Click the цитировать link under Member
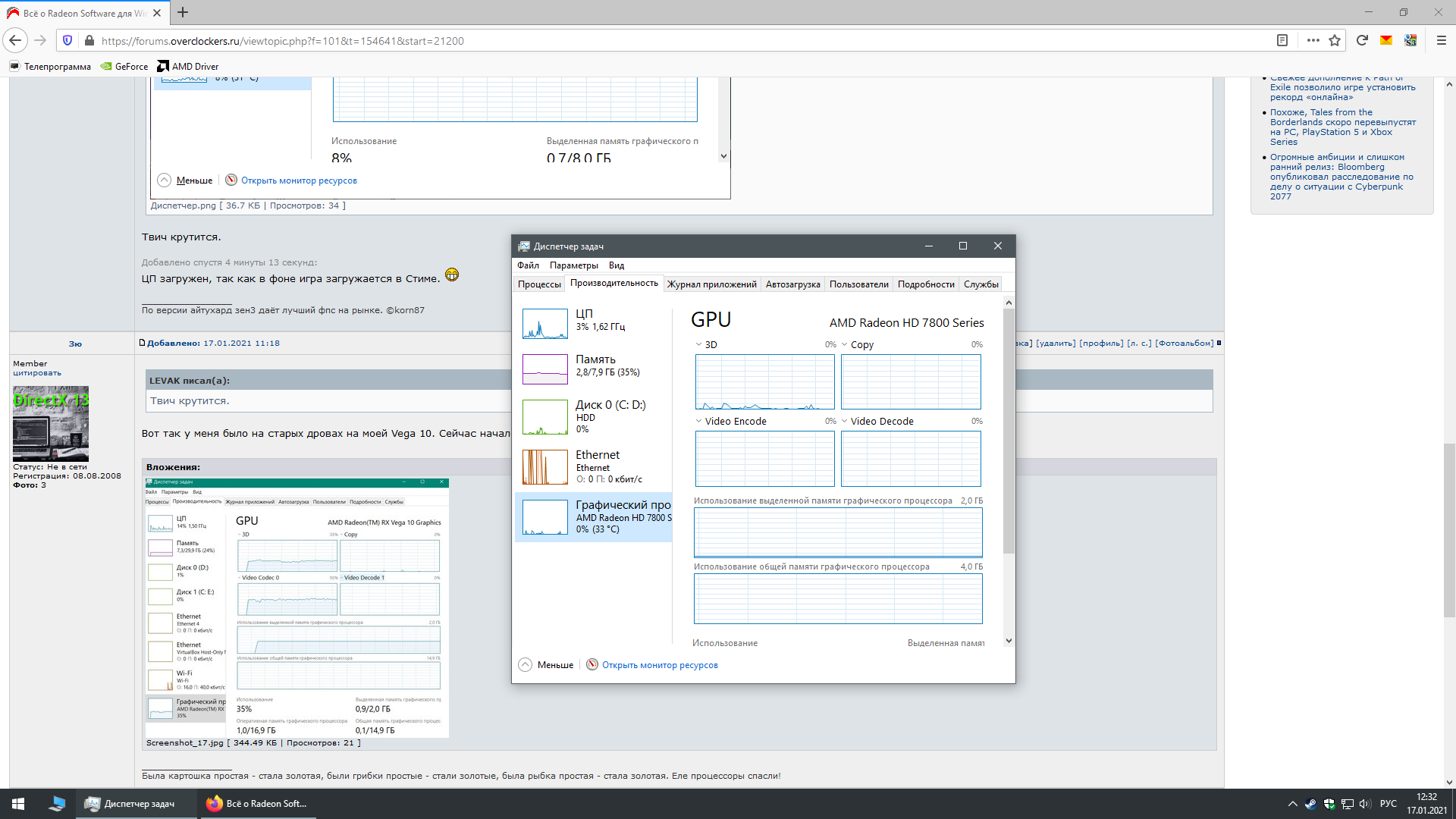Screen dimensions: 1456x819 click(x=37, y=373)
